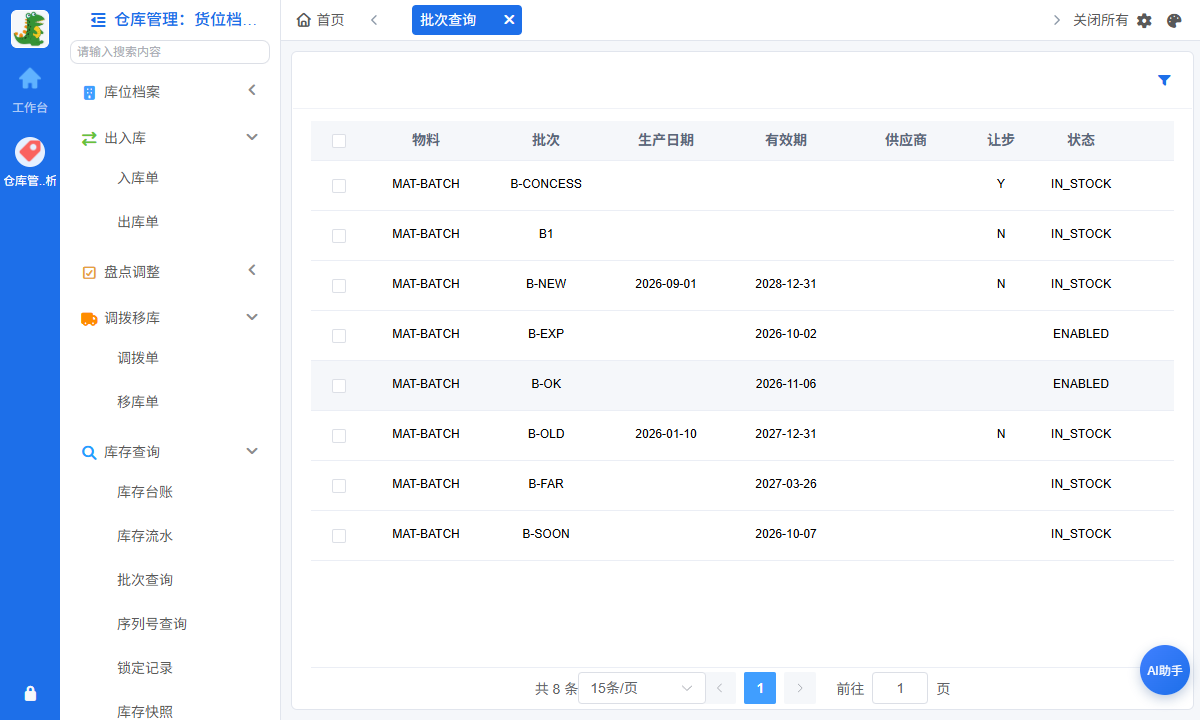This screenshot has height=720, width=1200.
Task: Expand the 库位档案 menu chevron
Action: tap(252, 90)
